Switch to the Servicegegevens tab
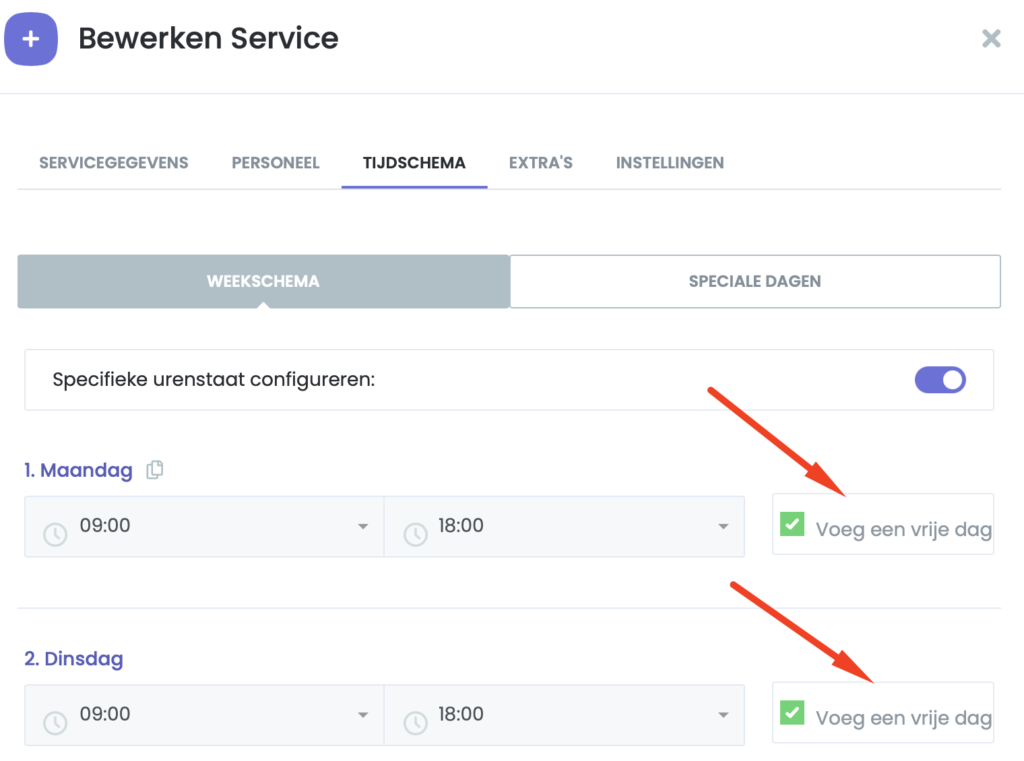The width and height of the screenshot is (1024, 761). [113, 163]
